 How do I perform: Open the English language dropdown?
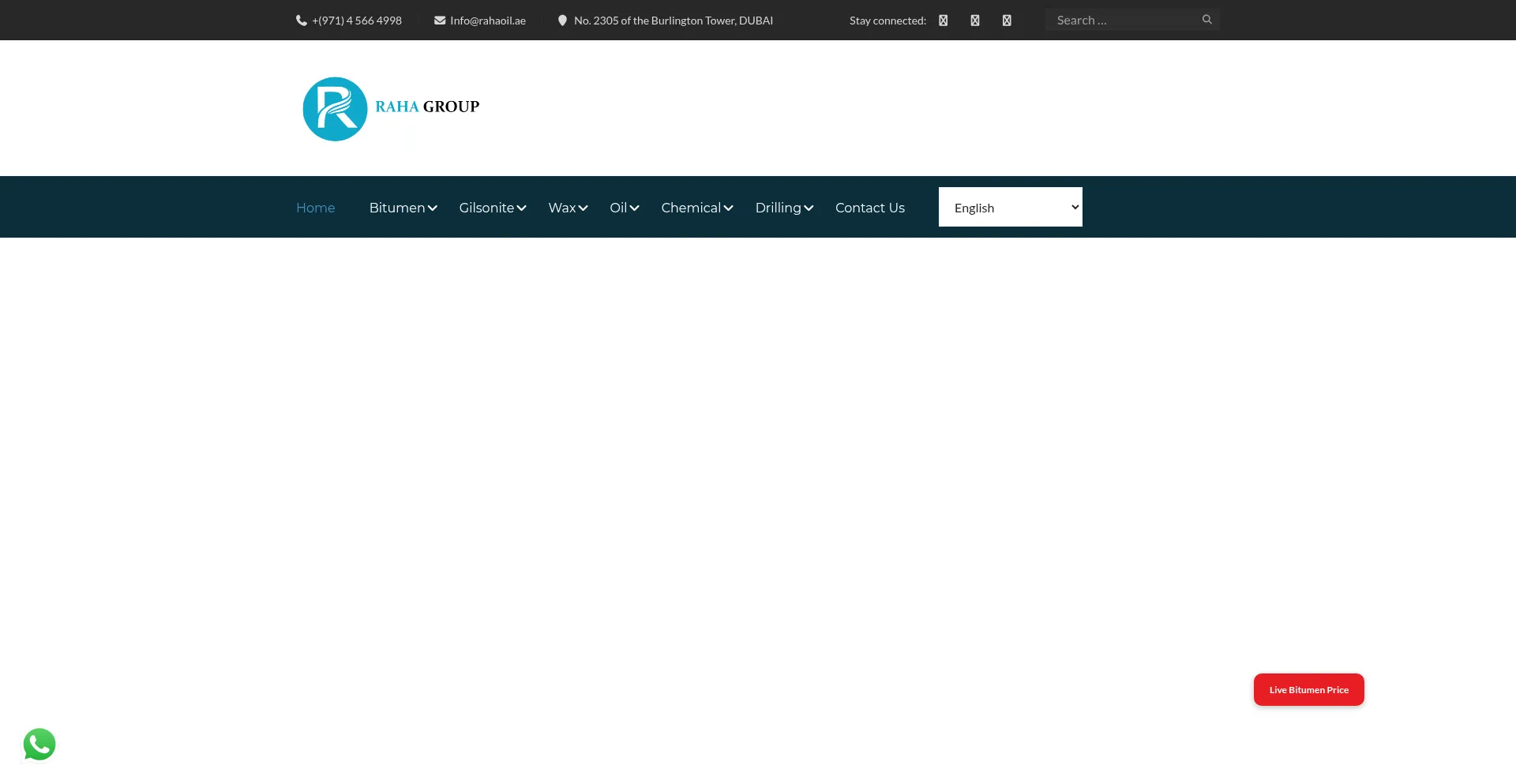pos(1010,207)
